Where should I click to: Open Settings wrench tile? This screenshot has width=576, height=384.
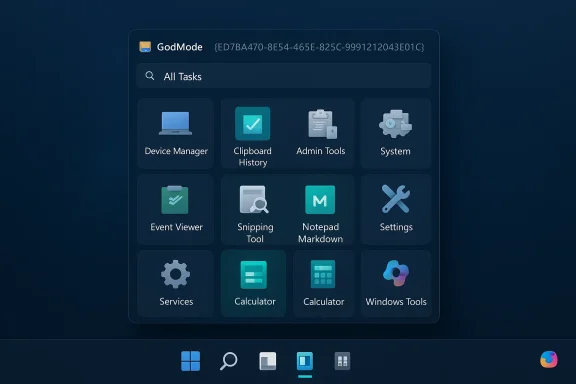(x=396, y=209)
